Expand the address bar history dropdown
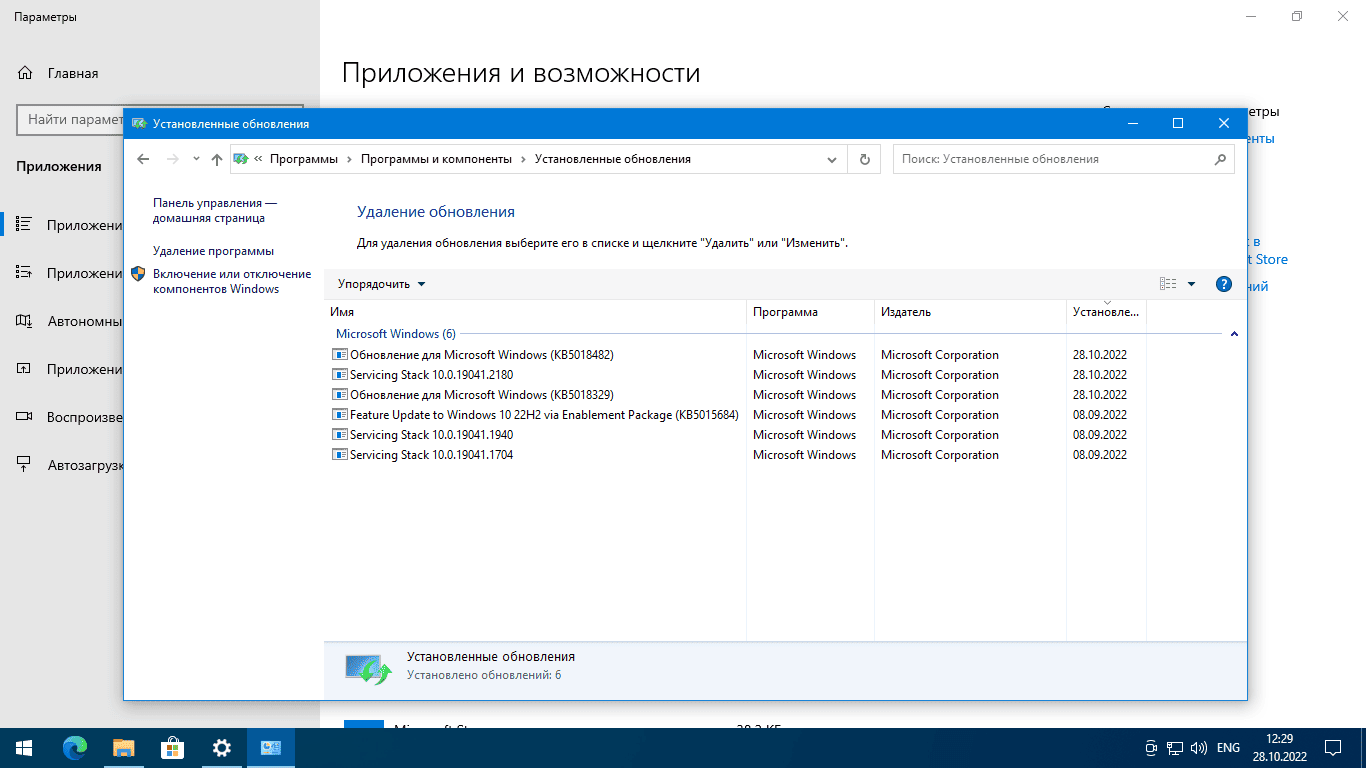 [832, 159]
